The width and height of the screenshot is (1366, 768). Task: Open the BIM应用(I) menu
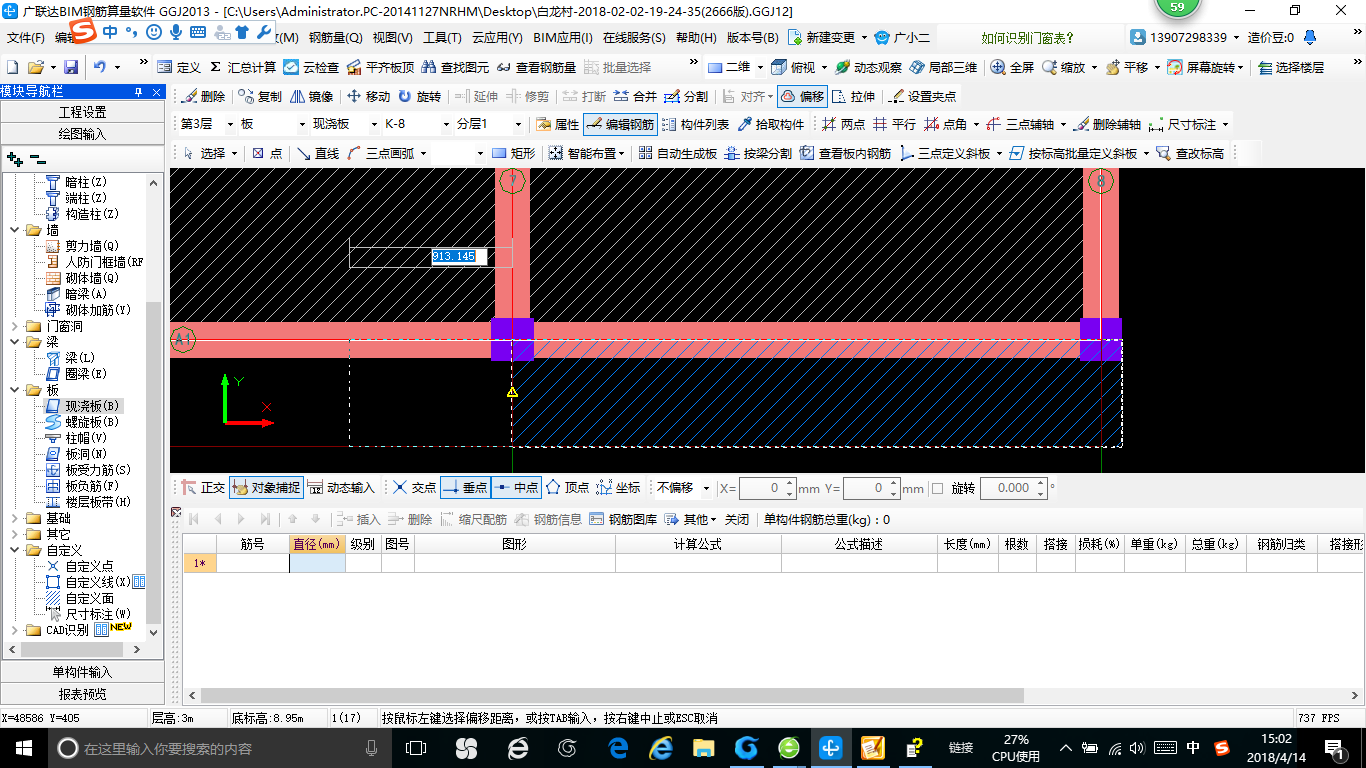click(x=564, y=38)
